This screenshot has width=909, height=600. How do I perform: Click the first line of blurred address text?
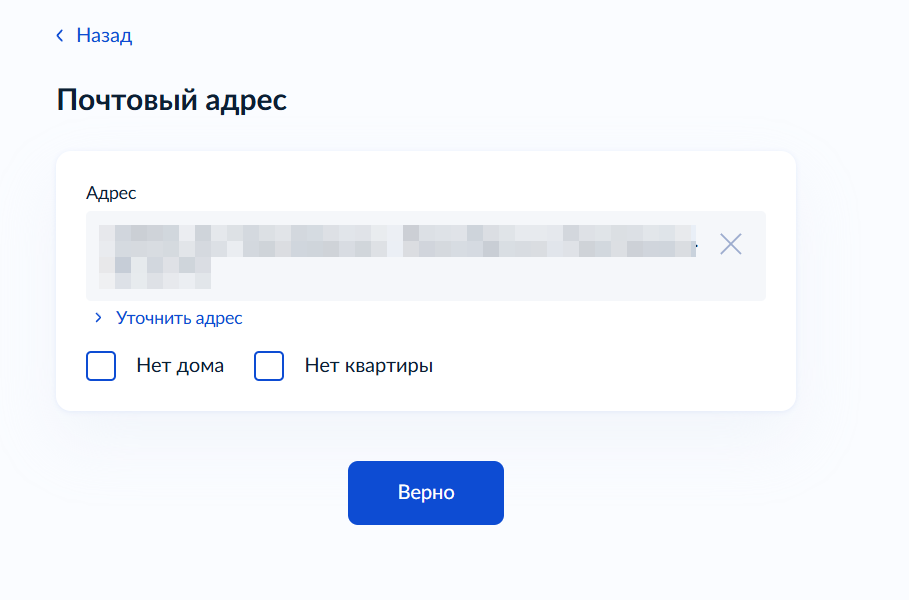coord(400,238)
